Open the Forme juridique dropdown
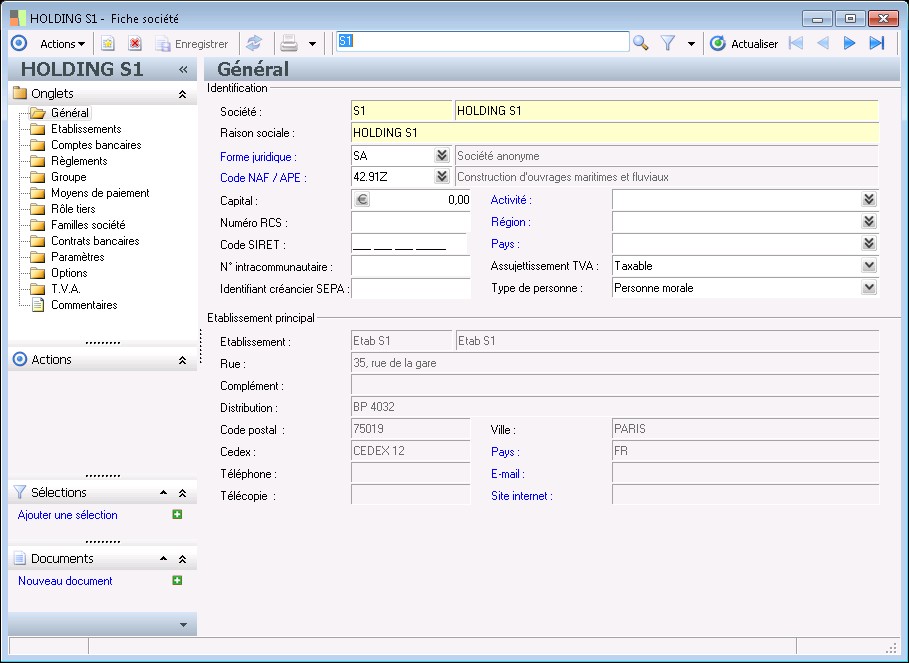Screen dimensions: 909x663 coord(441,156)
